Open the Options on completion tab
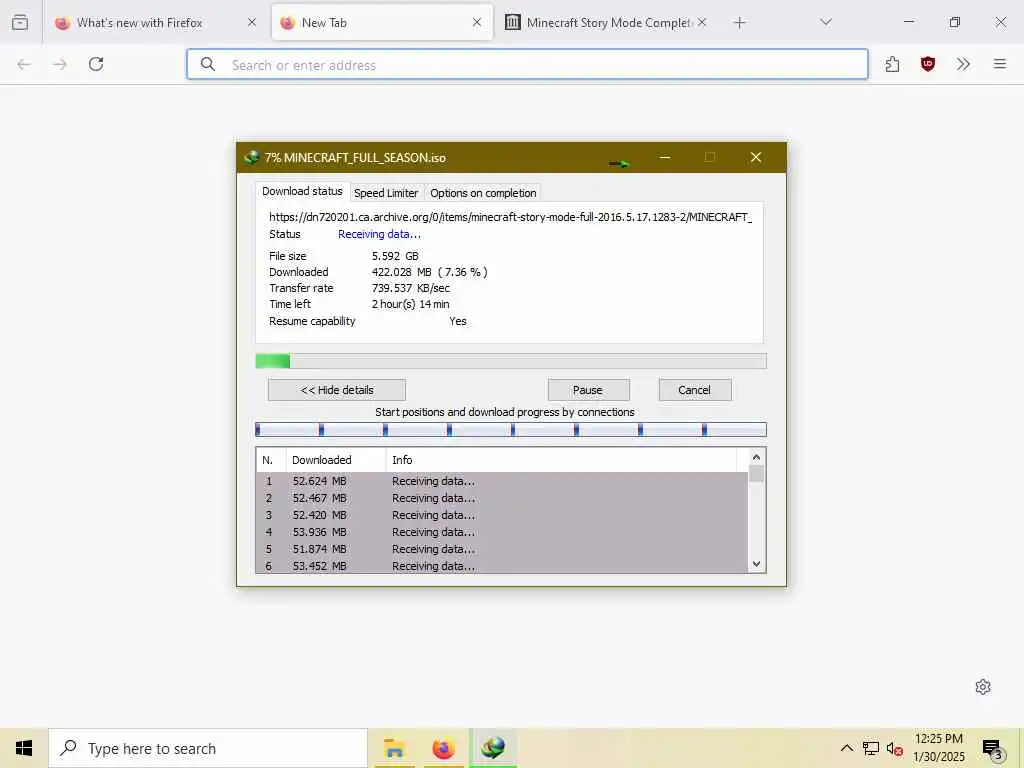The width and height of the screenshot is (1024, 768). (483, 193)
